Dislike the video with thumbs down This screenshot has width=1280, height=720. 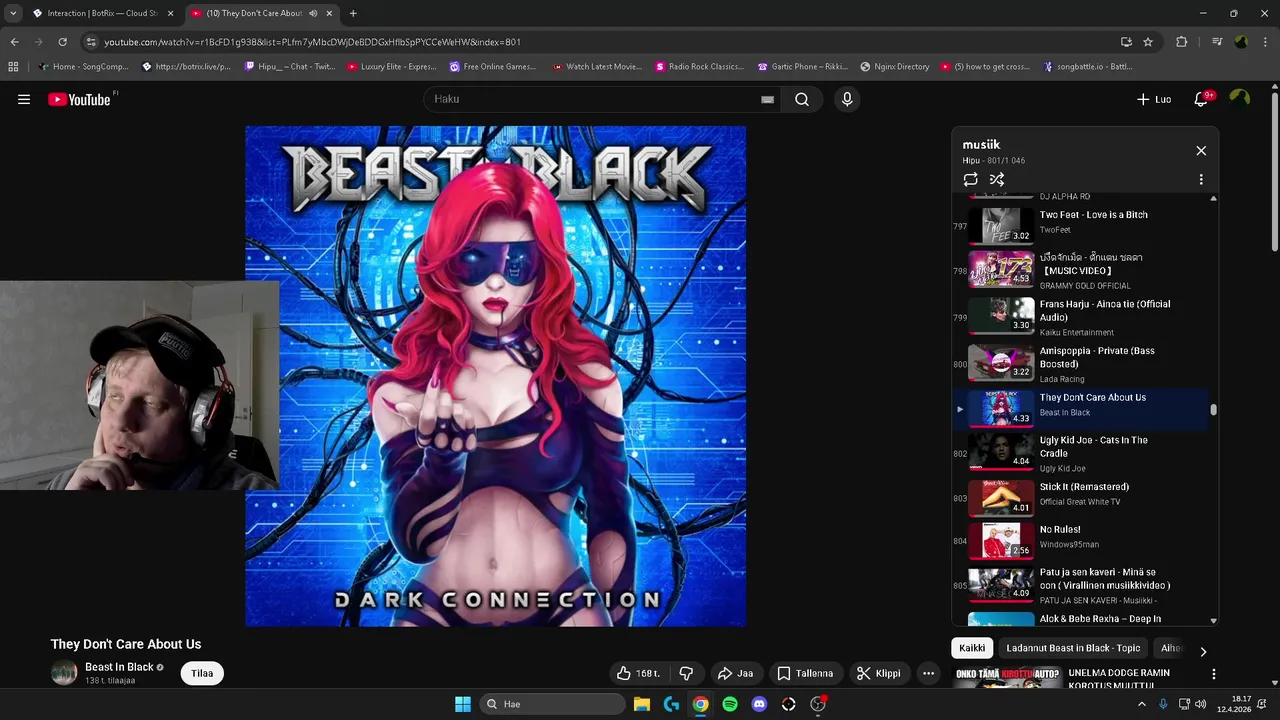coord(686,673)
